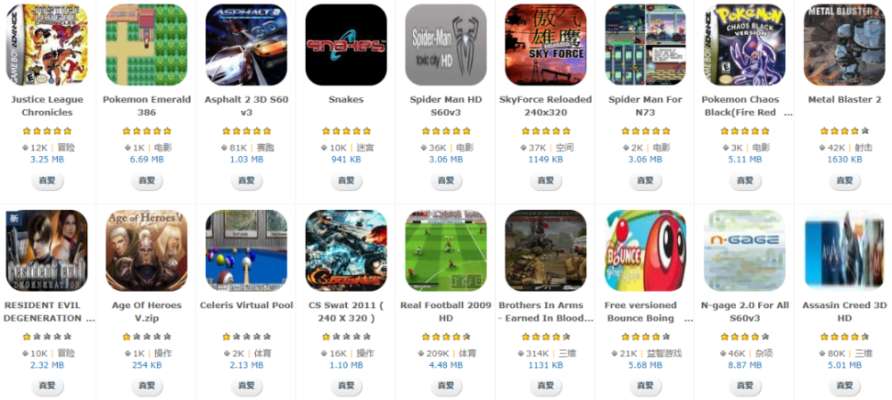Open Brothers In Arms title link
The height and width of the screenshot is (400, 892).
(546, 312)
